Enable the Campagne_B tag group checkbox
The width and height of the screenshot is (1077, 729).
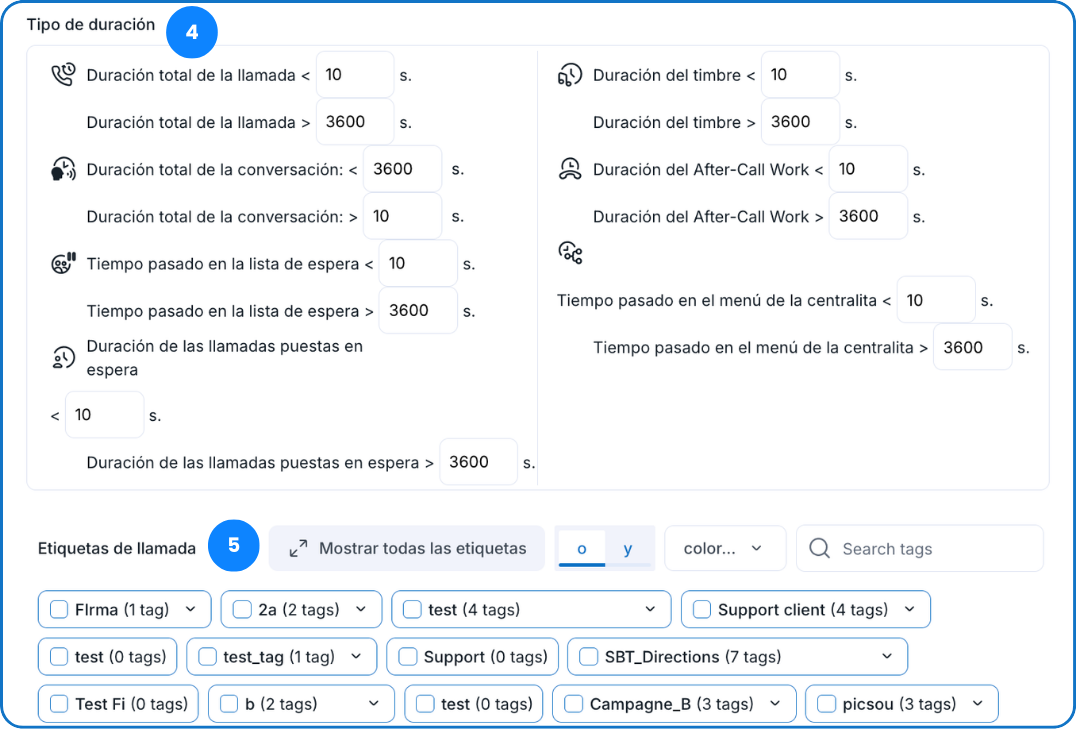(x=574, y=704)
